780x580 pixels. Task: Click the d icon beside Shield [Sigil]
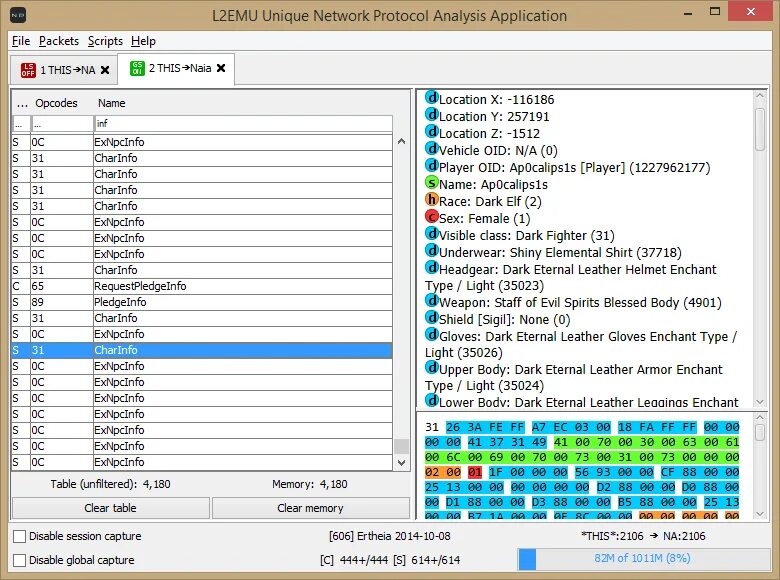coord(432,318)
